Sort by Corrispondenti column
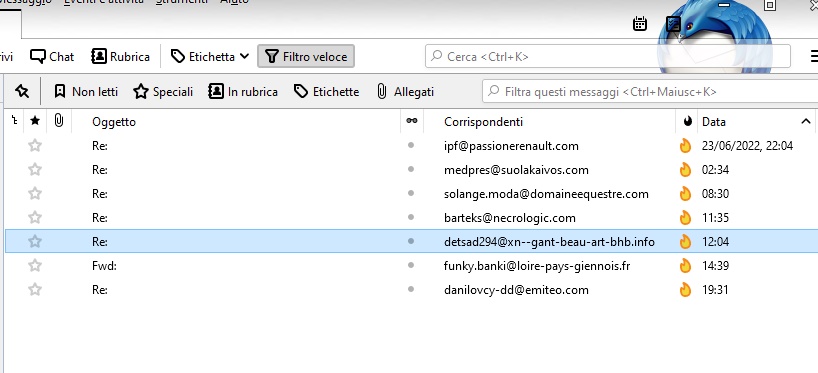Image resolution: width=818 pixels, height=373 pixels. pos(483,122)
